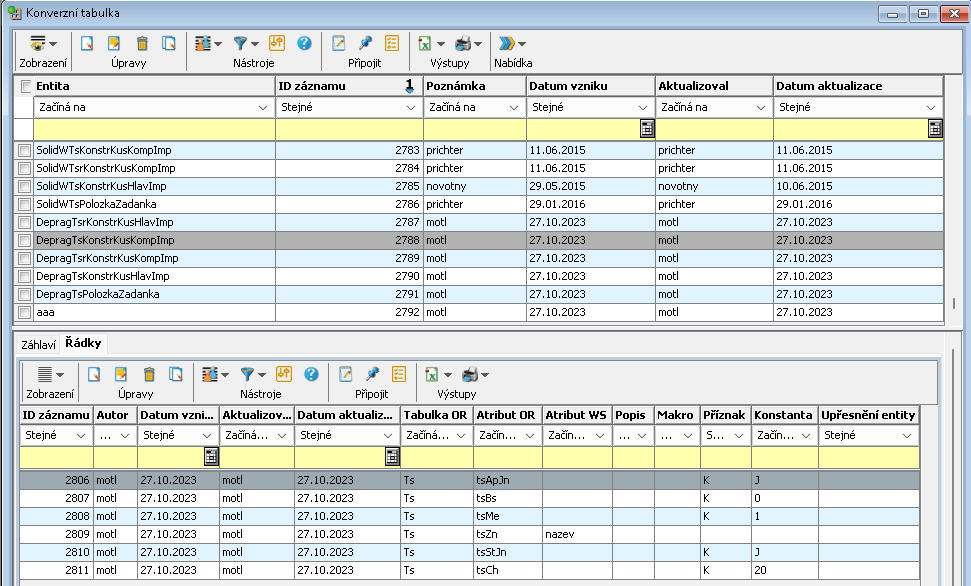
Task: Switch to the Záhlaví tab
Action: pos(39,344)
